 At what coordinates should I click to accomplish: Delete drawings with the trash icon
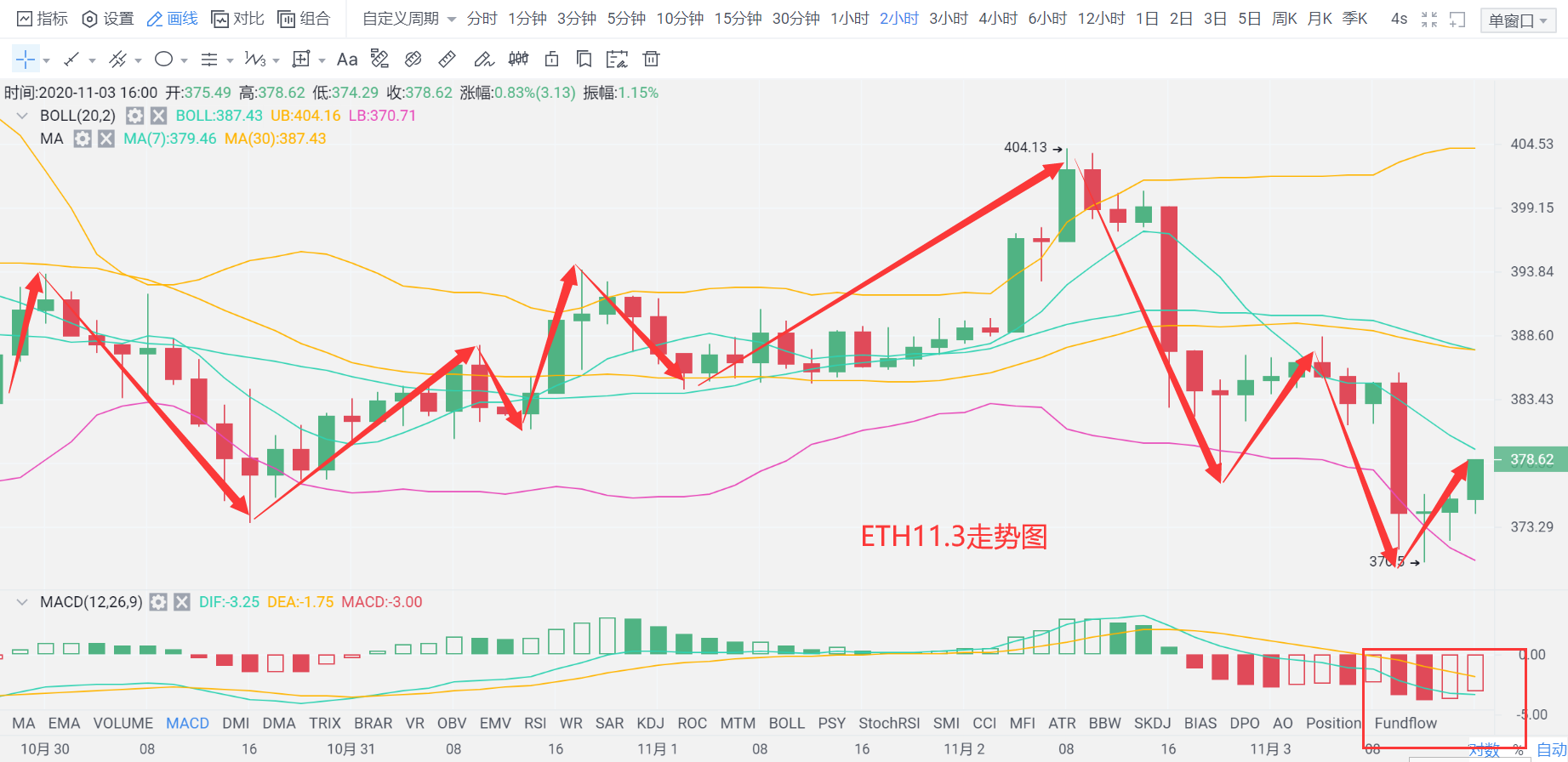[651, 59]
